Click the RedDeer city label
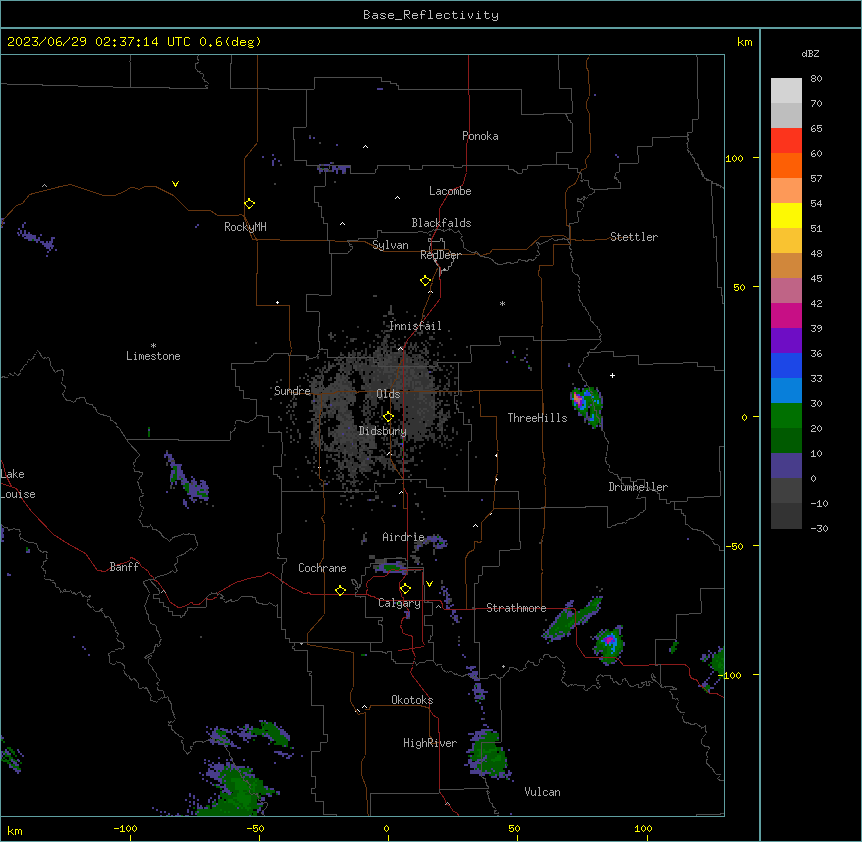The height and width of the screenshot is (842, 862). click(x=440, y=255)
